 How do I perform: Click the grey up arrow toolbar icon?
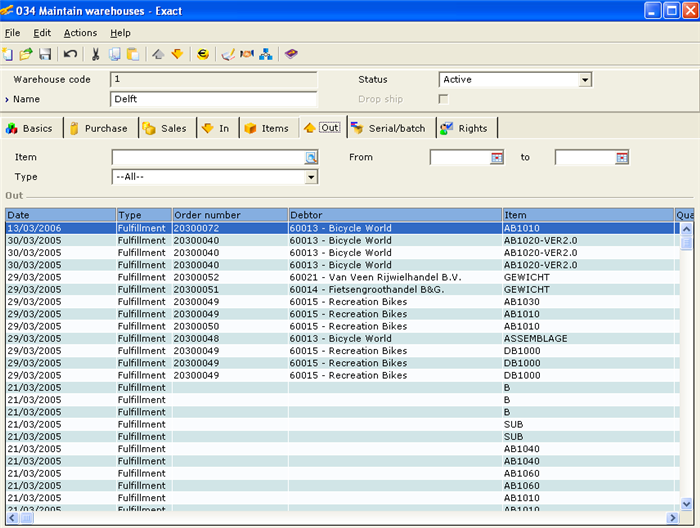158,54
